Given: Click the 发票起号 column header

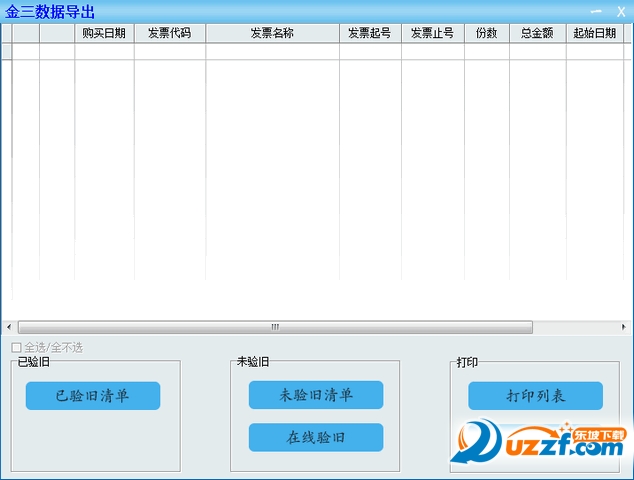Looking at the screenshot, I should click(370, 33).
